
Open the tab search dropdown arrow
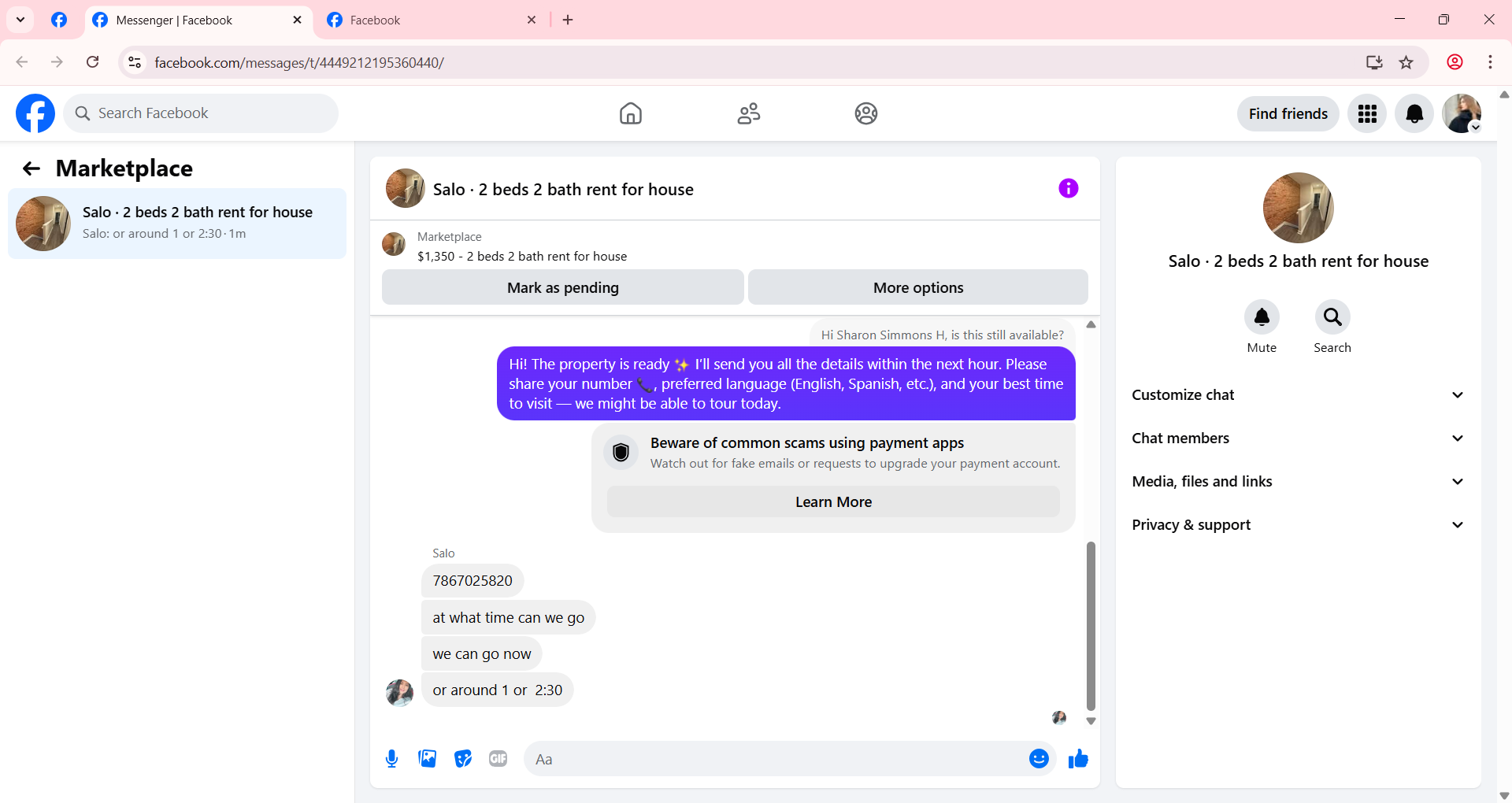[x=20, y=20]
